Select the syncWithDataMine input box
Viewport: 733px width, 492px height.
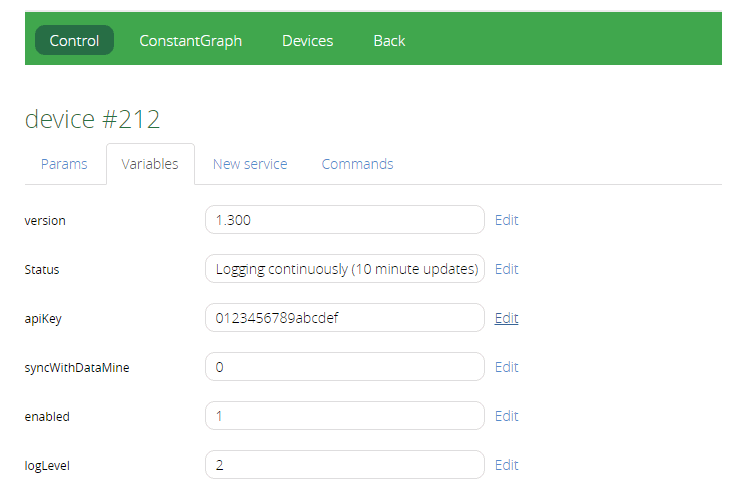[x=344, y=367]
